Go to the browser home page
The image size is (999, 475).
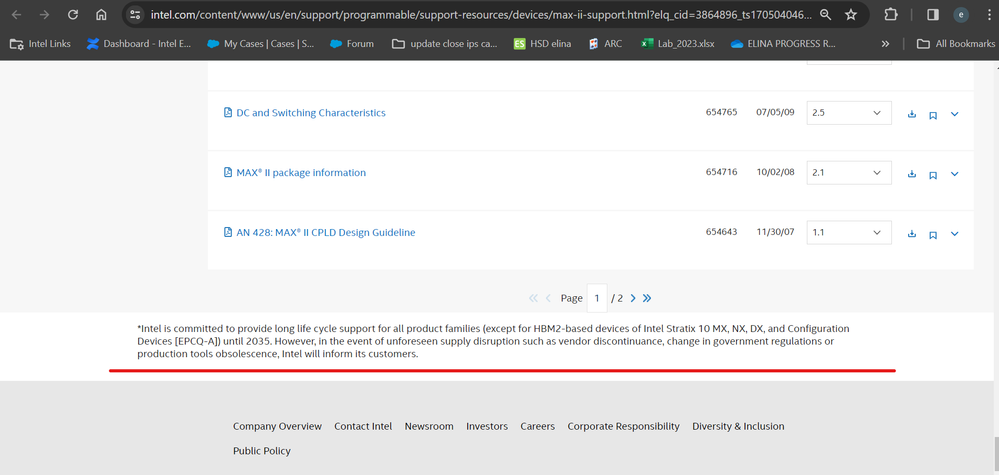[x=101, y=15]
